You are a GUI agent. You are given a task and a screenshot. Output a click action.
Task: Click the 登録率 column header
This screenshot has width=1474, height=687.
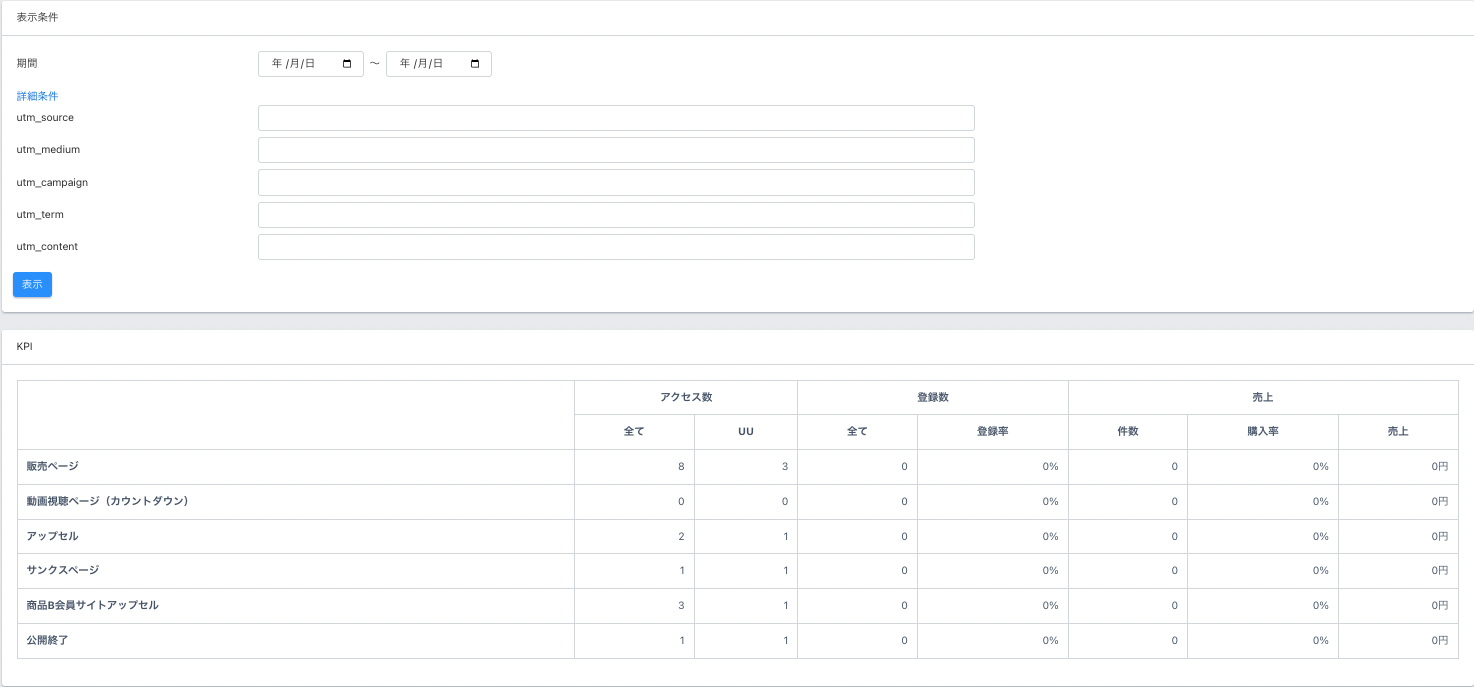pos(992,432)
